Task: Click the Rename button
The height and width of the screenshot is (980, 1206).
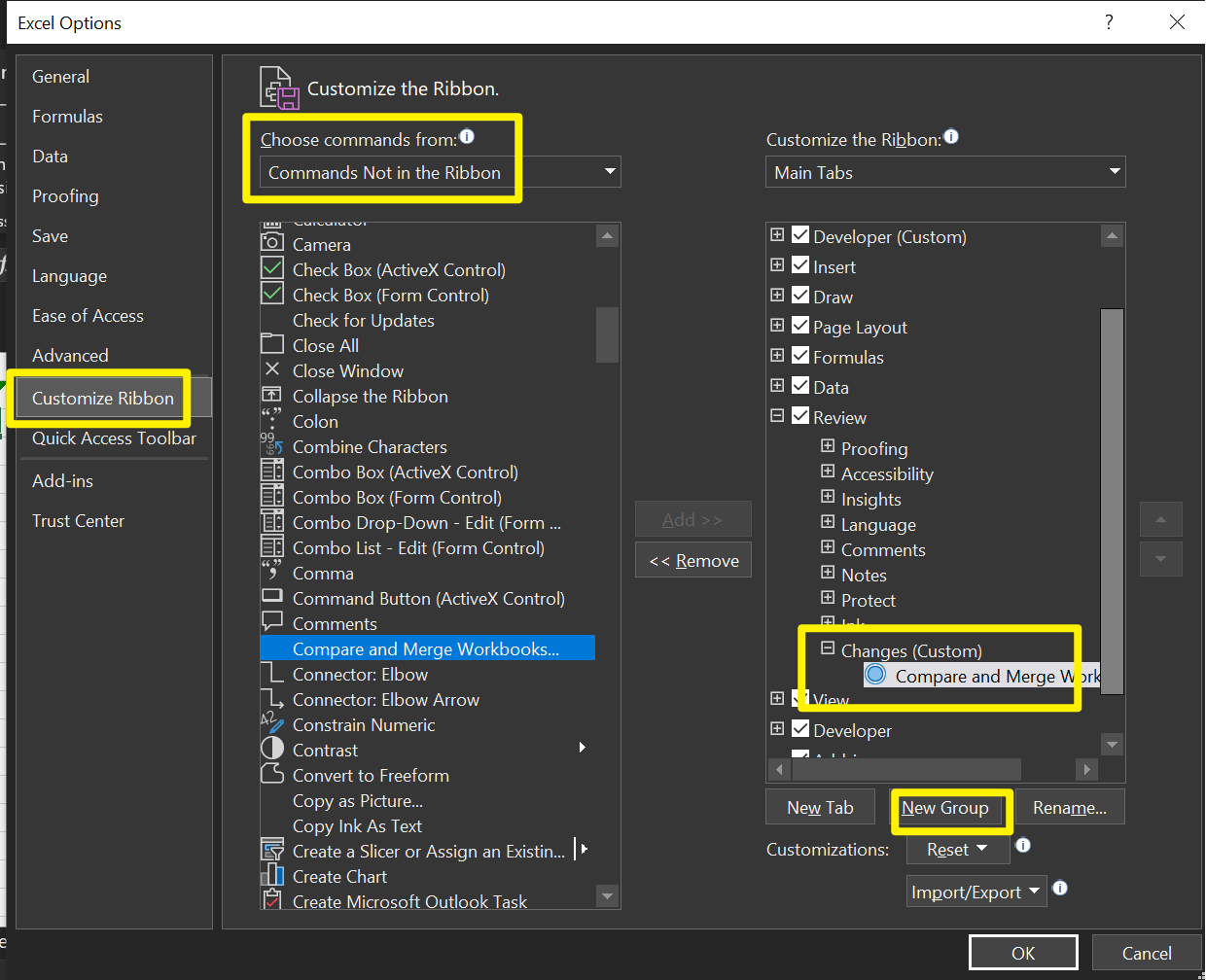Action: (x=1070, y=807)
